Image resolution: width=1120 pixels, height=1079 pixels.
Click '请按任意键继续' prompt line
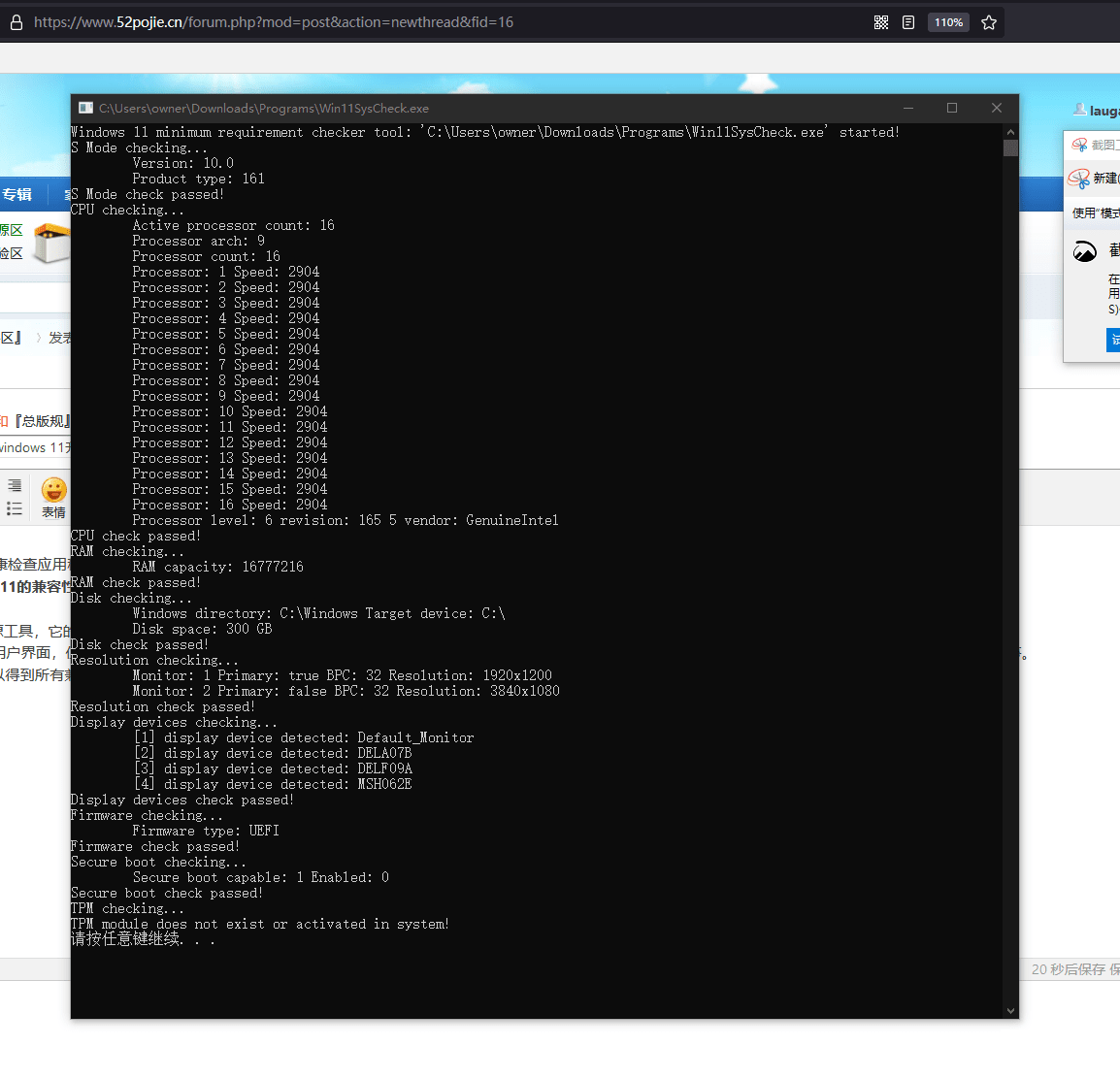142,939
